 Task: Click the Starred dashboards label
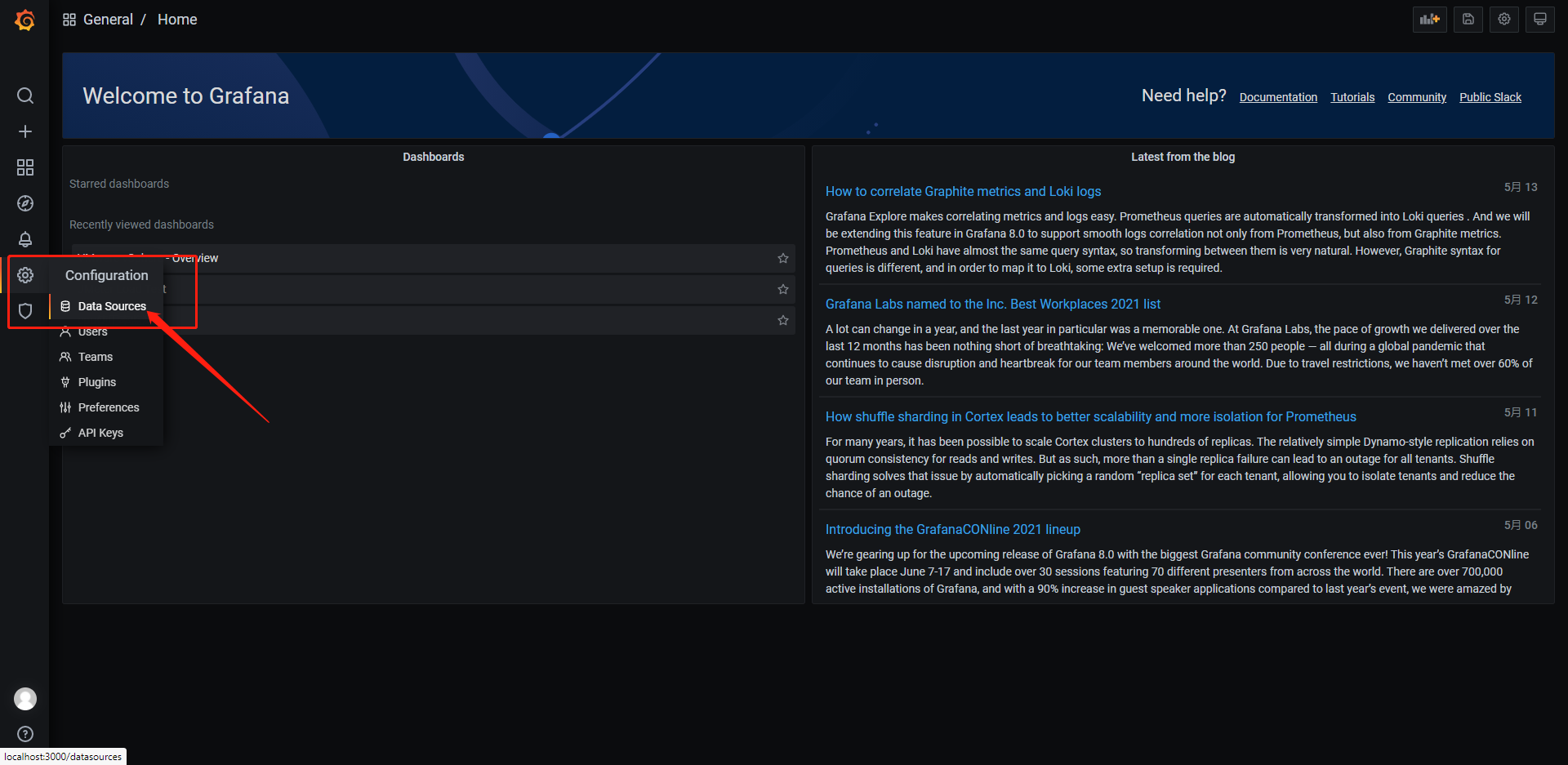coord(119,184)
